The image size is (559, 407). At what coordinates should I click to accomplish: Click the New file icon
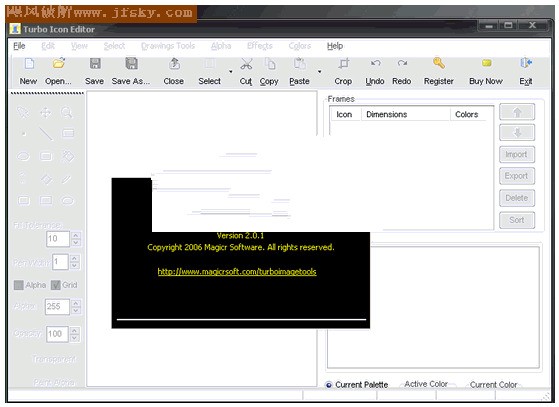(x=29, y=64)
